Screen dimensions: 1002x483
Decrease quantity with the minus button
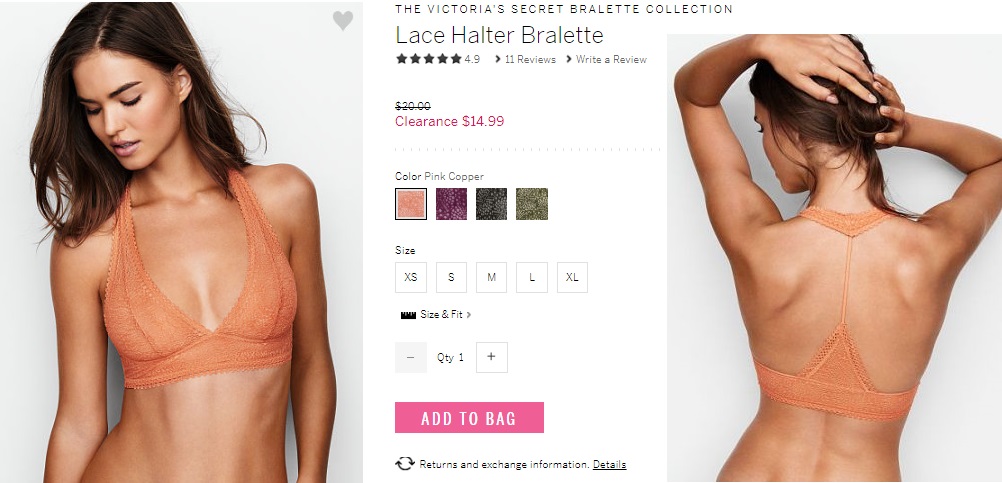tap(410, 357)
